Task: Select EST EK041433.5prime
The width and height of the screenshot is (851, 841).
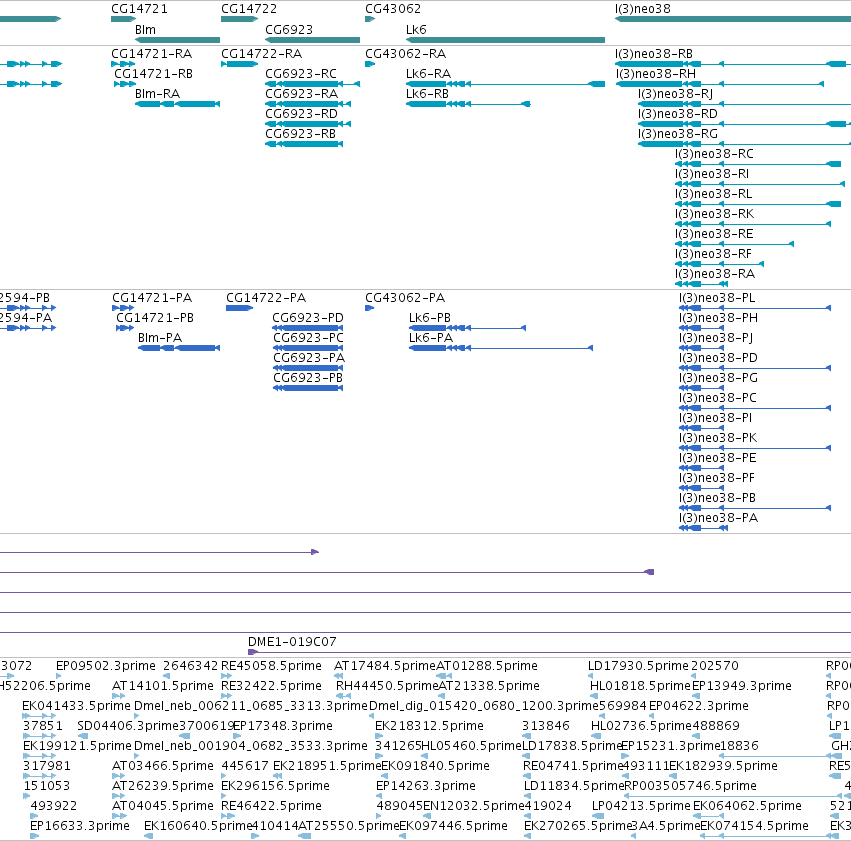Action: (x=77, y=706)
